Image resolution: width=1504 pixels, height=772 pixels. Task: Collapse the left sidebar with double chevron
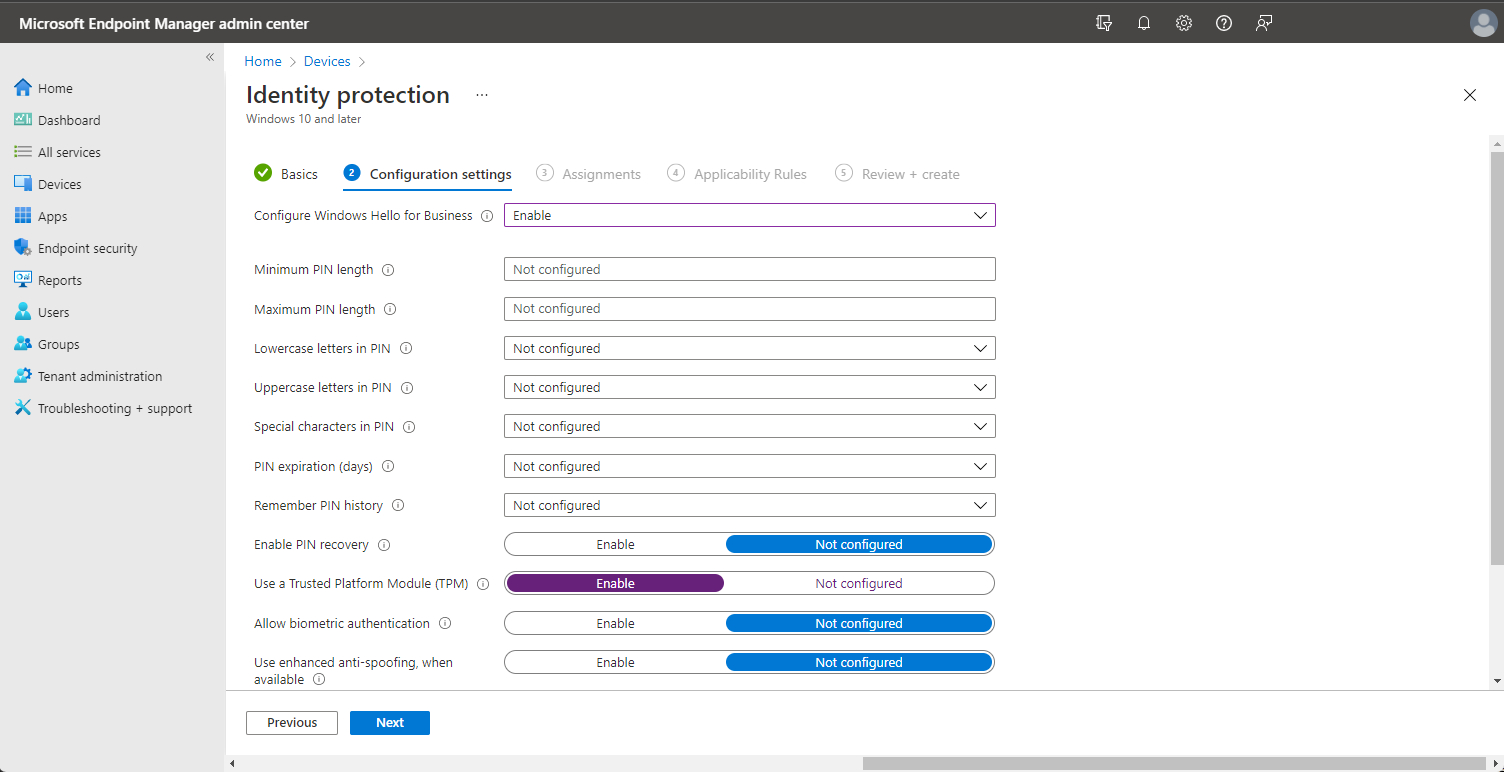pos(210,57)
